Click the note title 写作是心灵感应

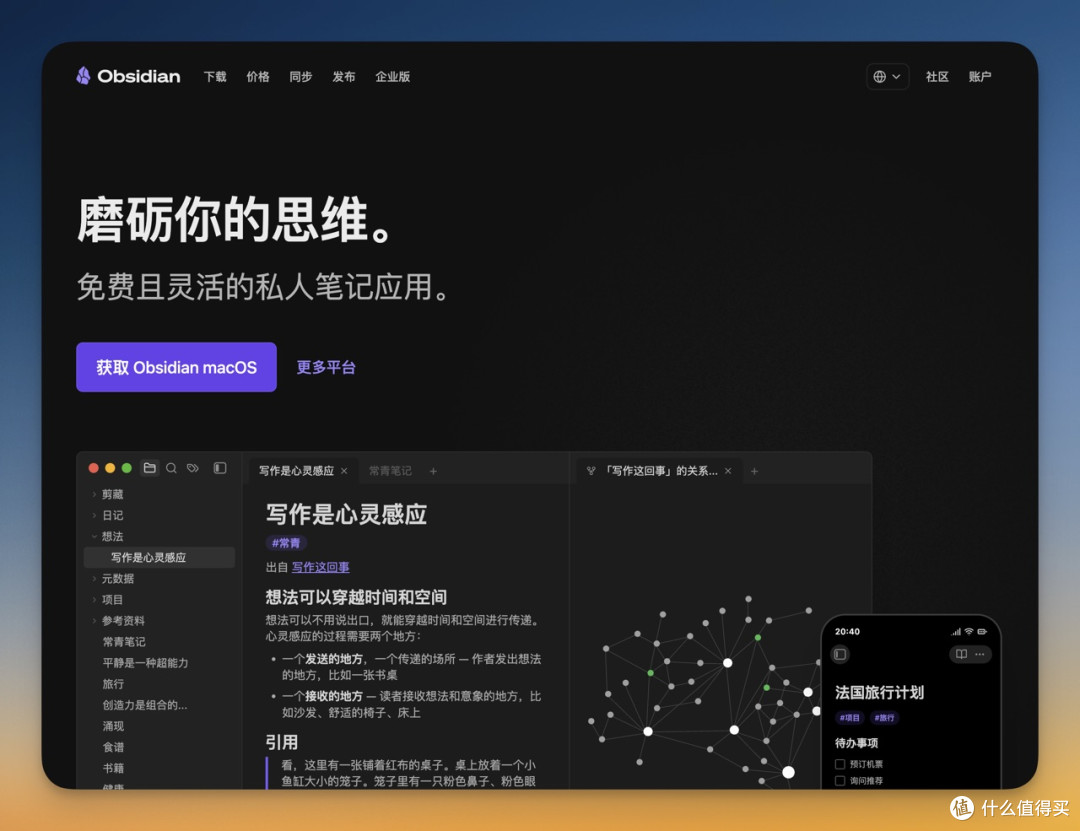click(x=346, y=514)
